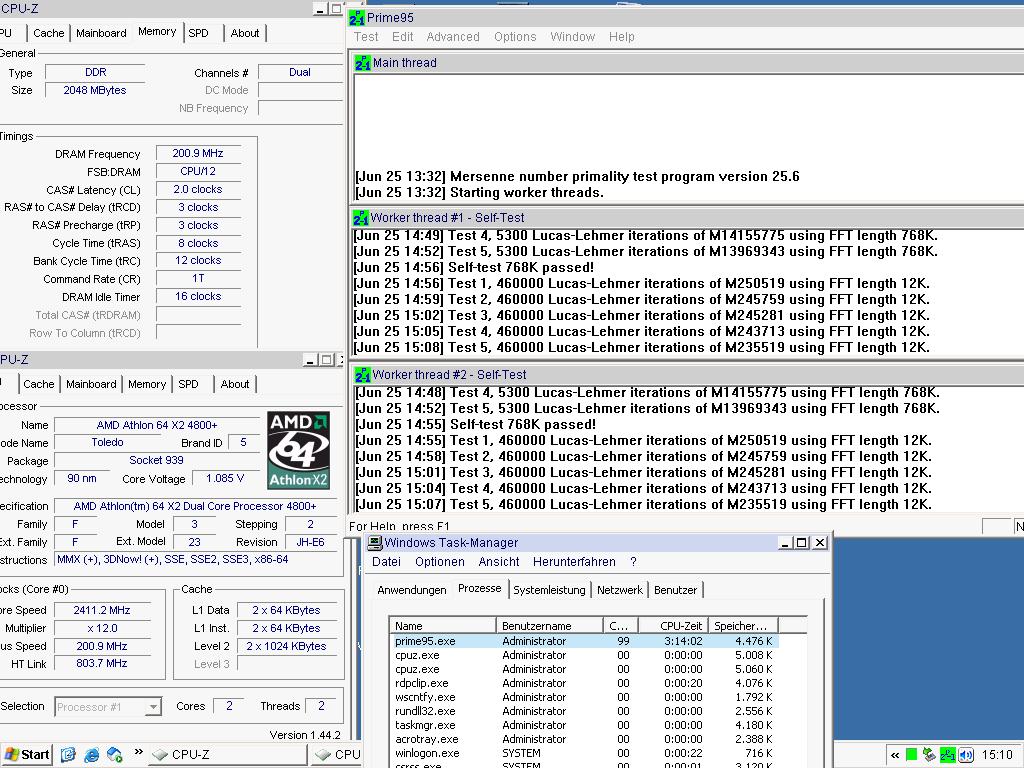This screenshot has height=768, width=1024.
Task: Sort processes by Speicher column header
Action: (x=743, y=626)
